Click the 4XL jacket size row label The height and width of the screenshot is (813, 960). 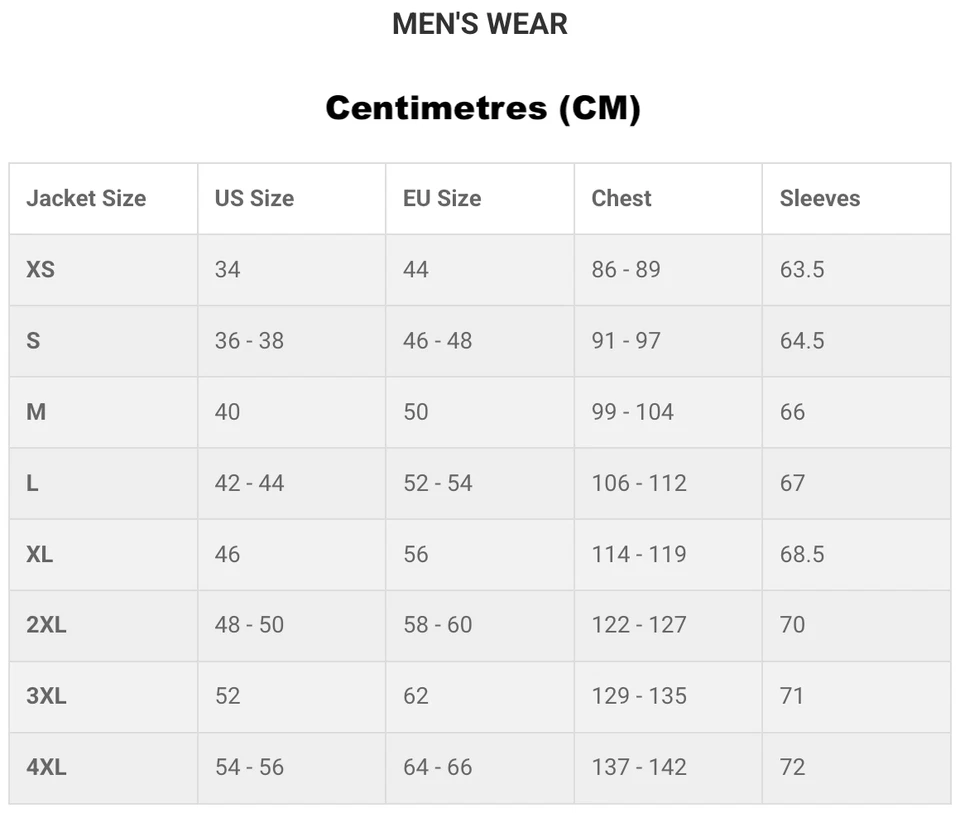pos(47,767)
